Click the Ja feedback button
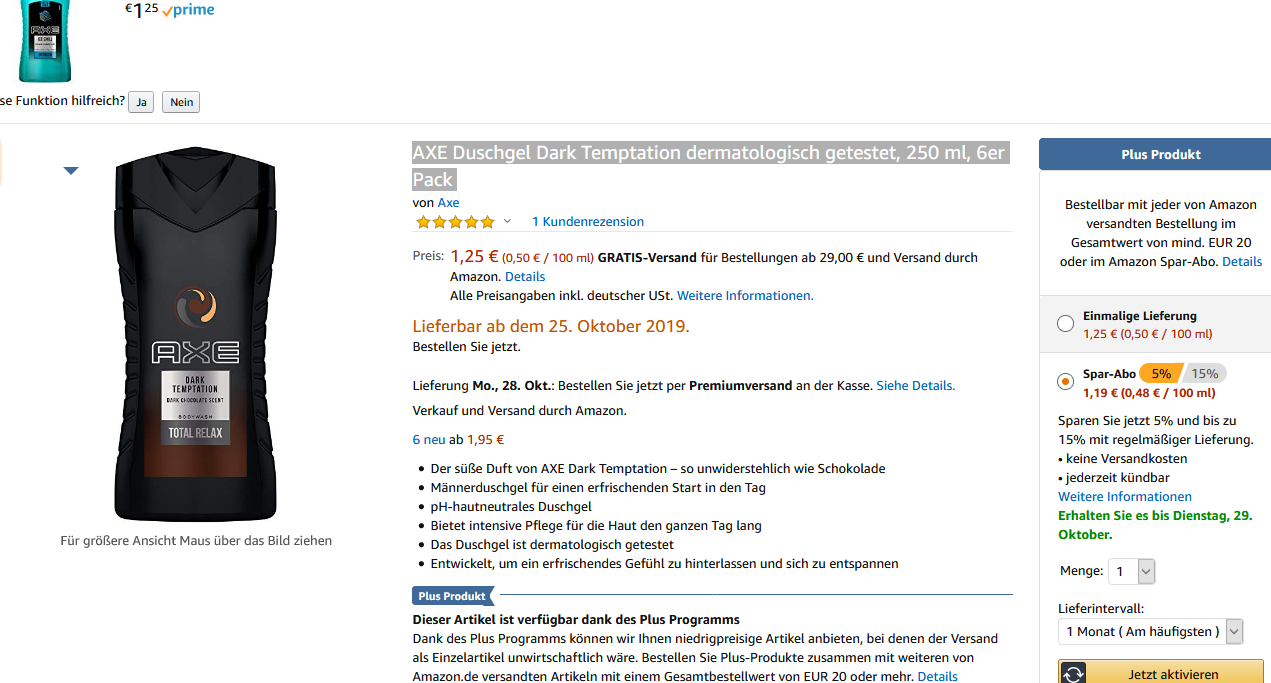Screen dimensions: 1271x683 [x=141, y=102]
